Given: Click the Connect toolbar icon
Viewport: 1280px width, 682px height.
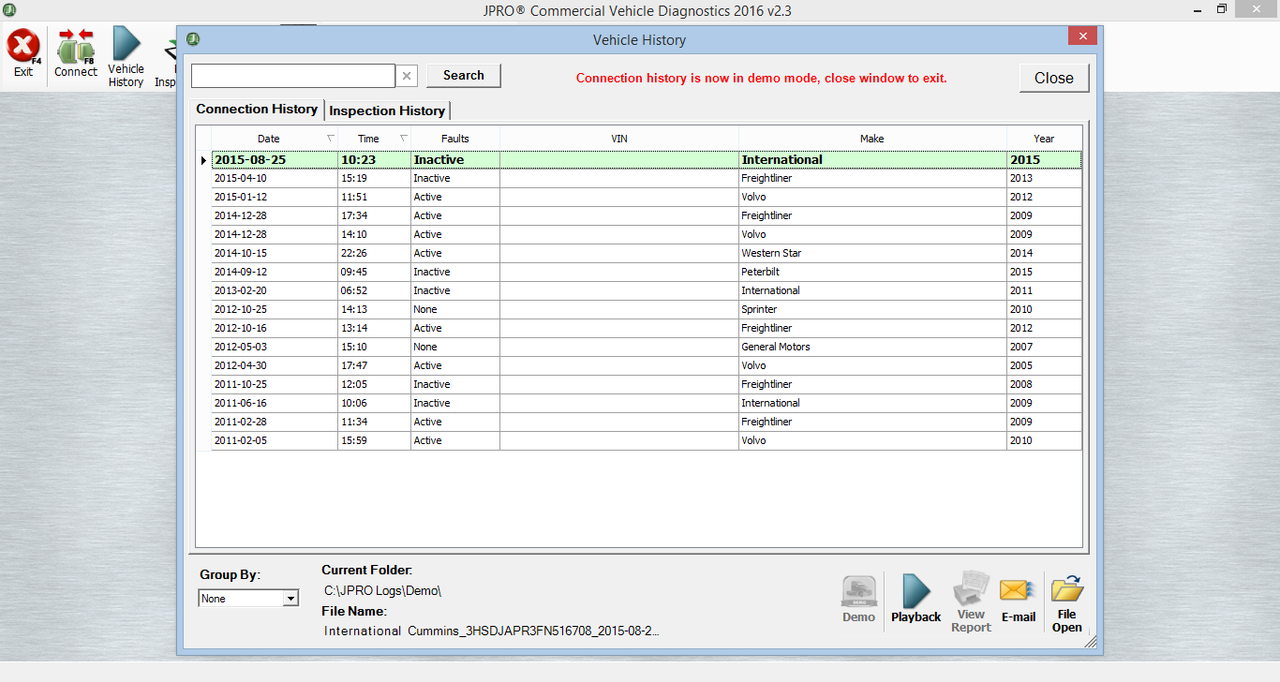Looking at the screenshot, I should pos(76,53).
